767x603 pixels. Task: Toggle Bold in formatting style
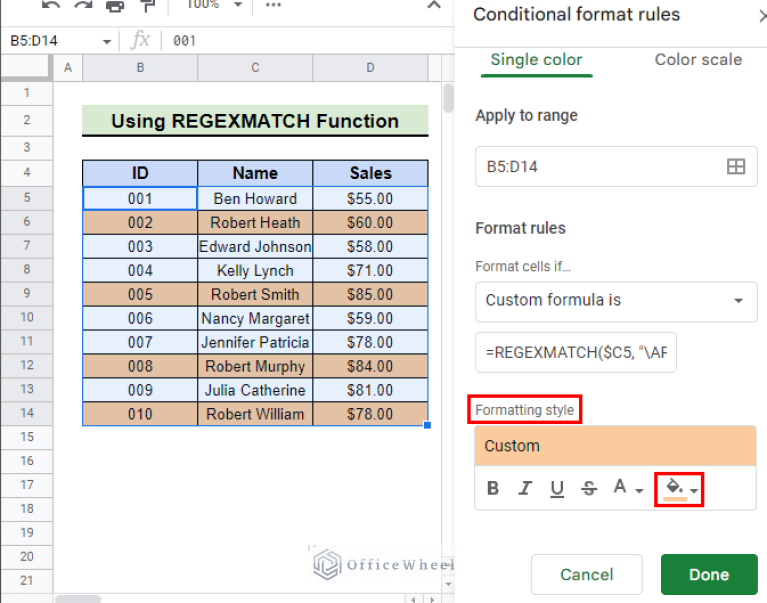click(x=493, y=488)
